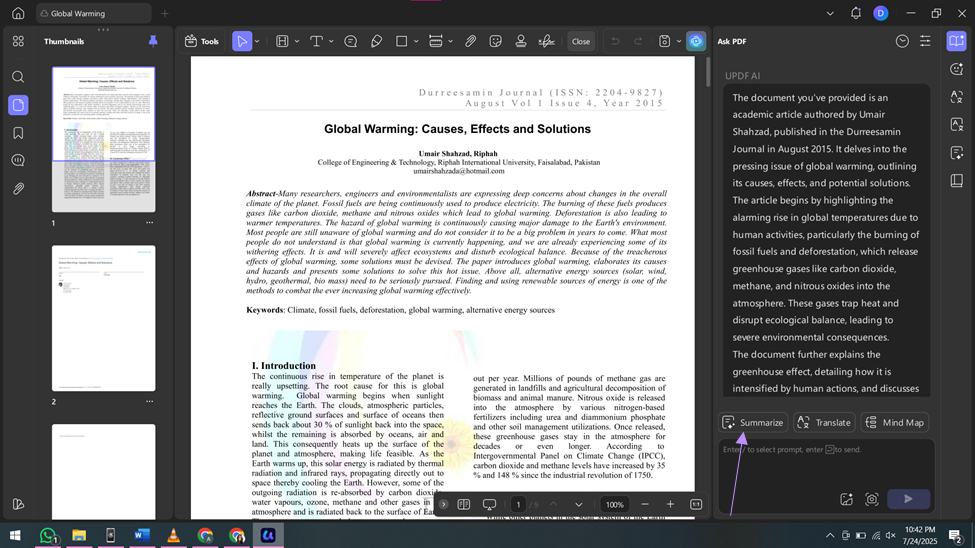
Task: Select the measure tool
Action: 436,42
